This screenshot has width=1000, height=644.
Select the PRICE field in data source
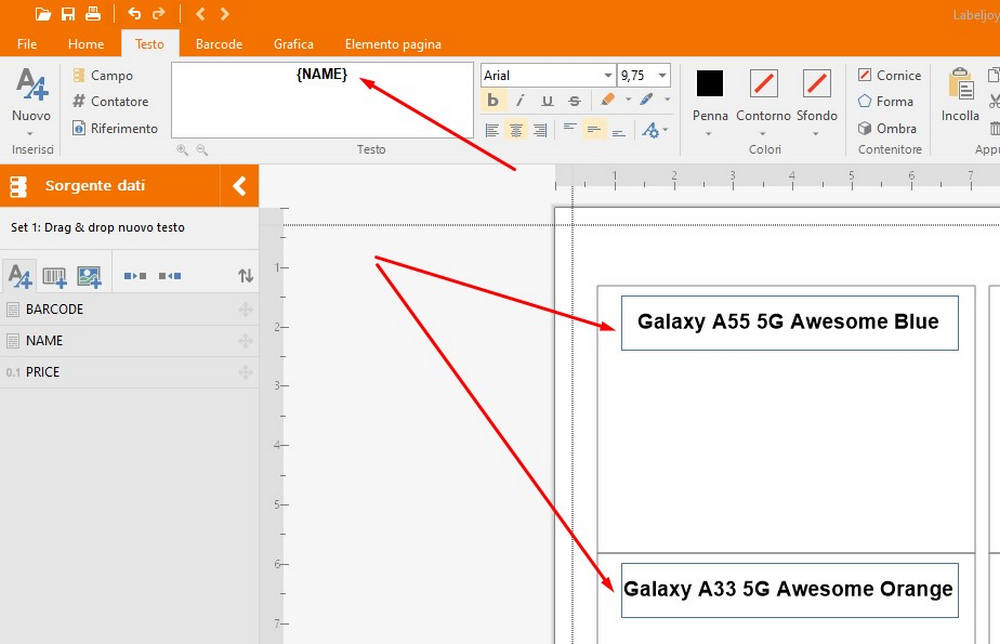coord(43,372)
